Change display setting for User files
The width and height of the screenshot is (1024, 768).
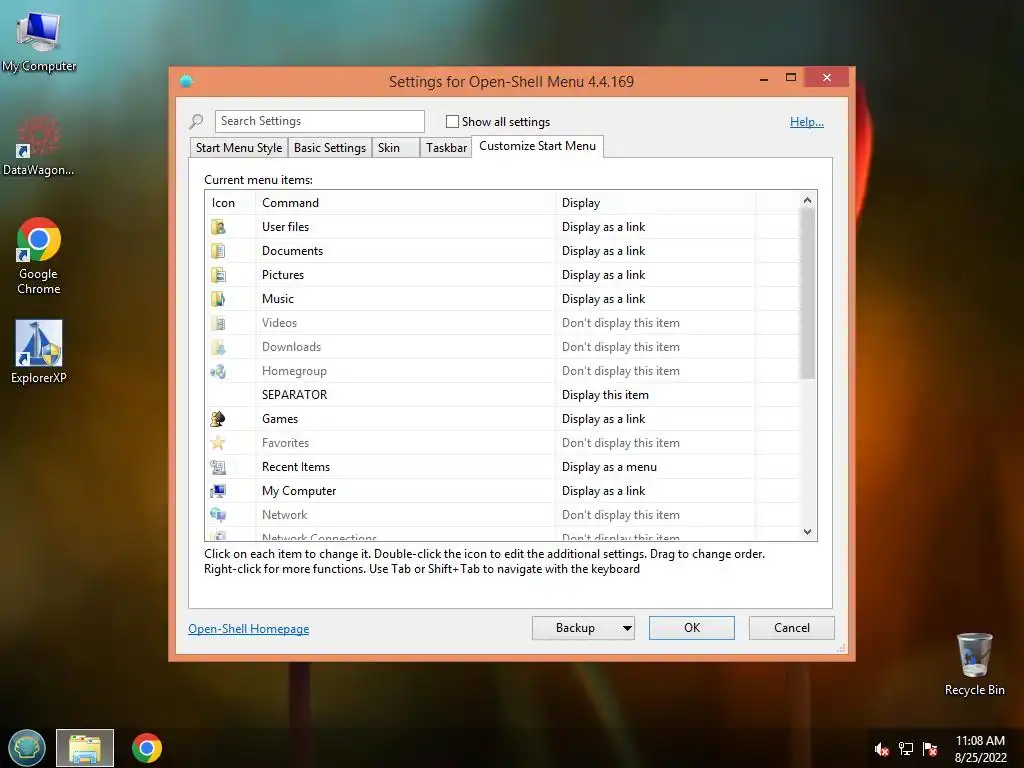point(603,227)
